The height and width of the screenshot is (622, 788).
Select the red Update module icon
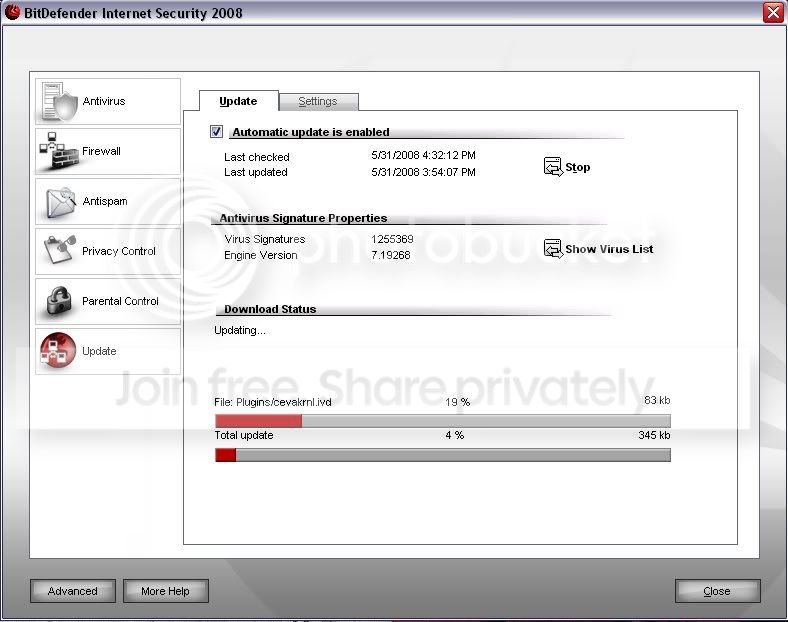(x=58, y=350)
